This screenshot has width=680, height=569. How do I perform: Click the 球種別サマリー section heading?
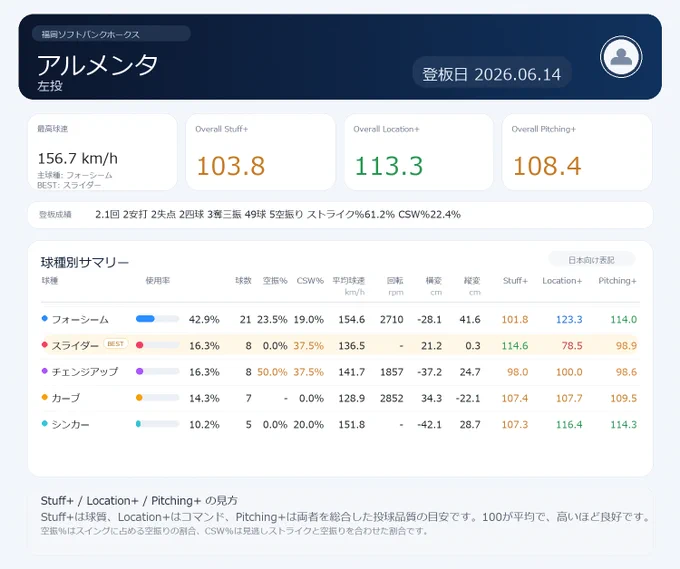[85, 262]
